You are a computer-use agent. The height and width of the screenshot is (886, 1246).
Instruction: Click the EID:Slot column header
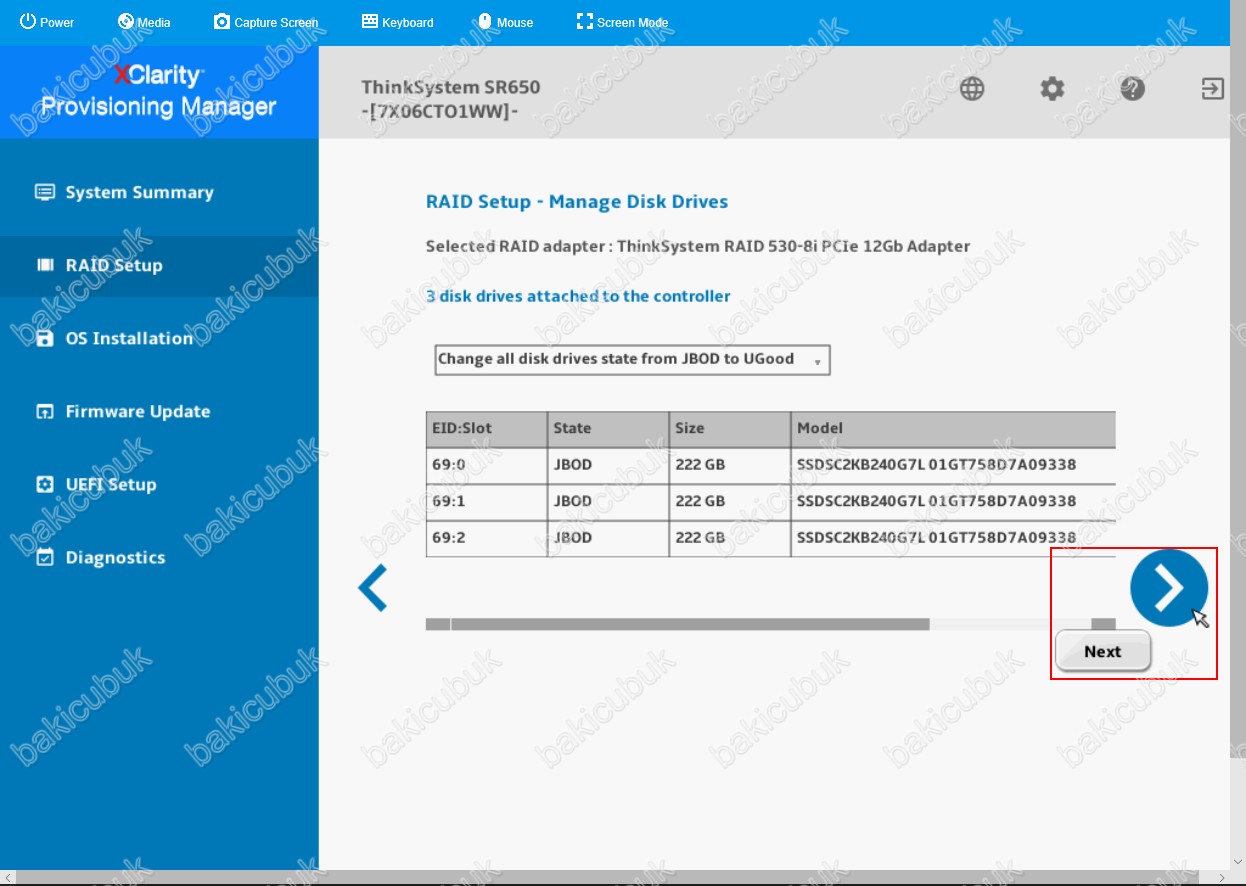pos(486,428)
